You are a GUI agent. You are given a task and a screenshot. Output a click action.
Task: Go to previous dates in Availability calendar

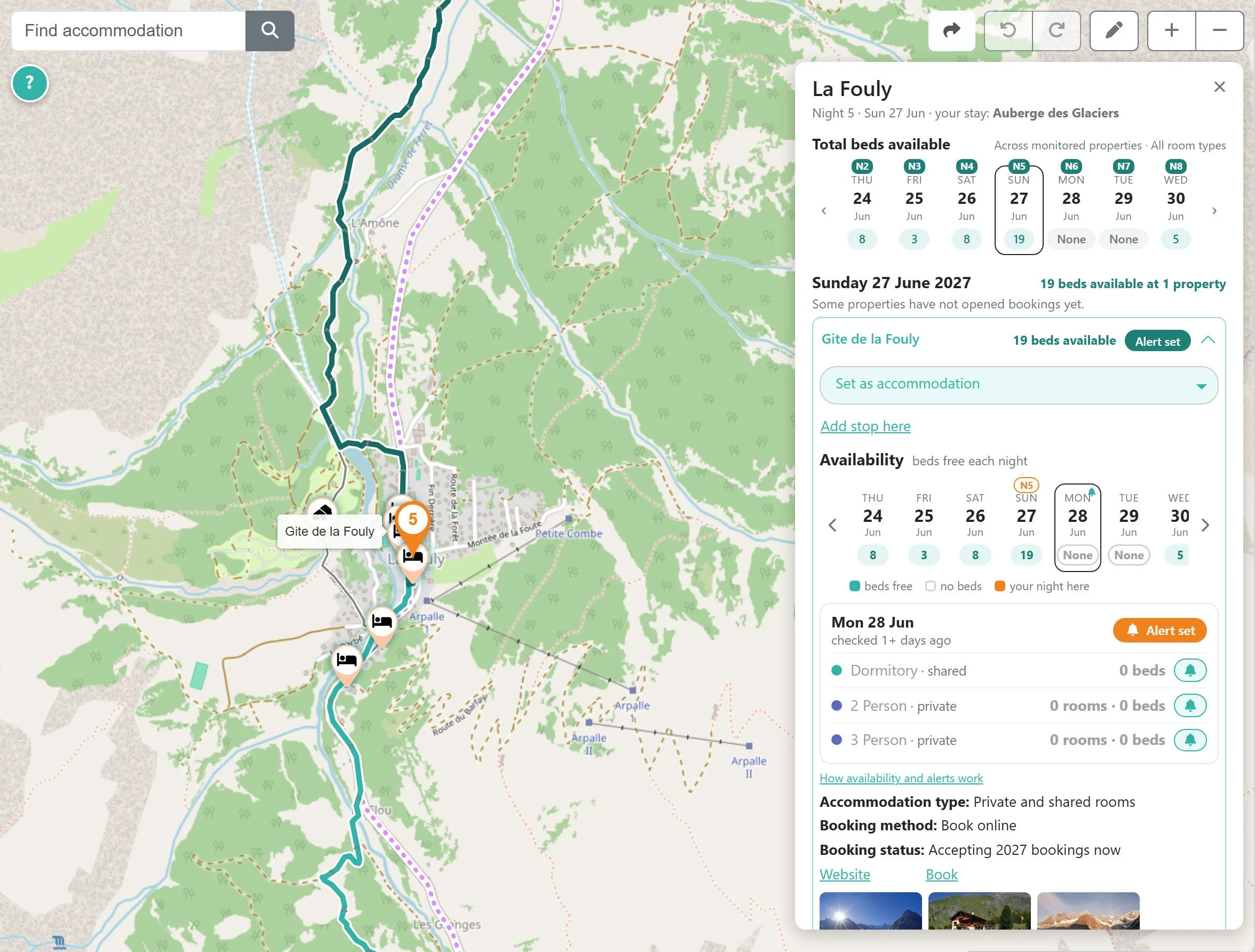click(832, 525)
